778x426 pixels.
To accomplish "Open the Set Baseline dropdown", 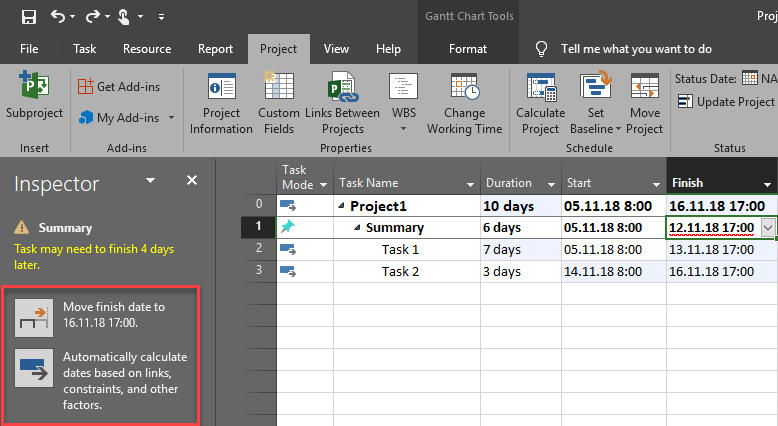I will [596, 103].
